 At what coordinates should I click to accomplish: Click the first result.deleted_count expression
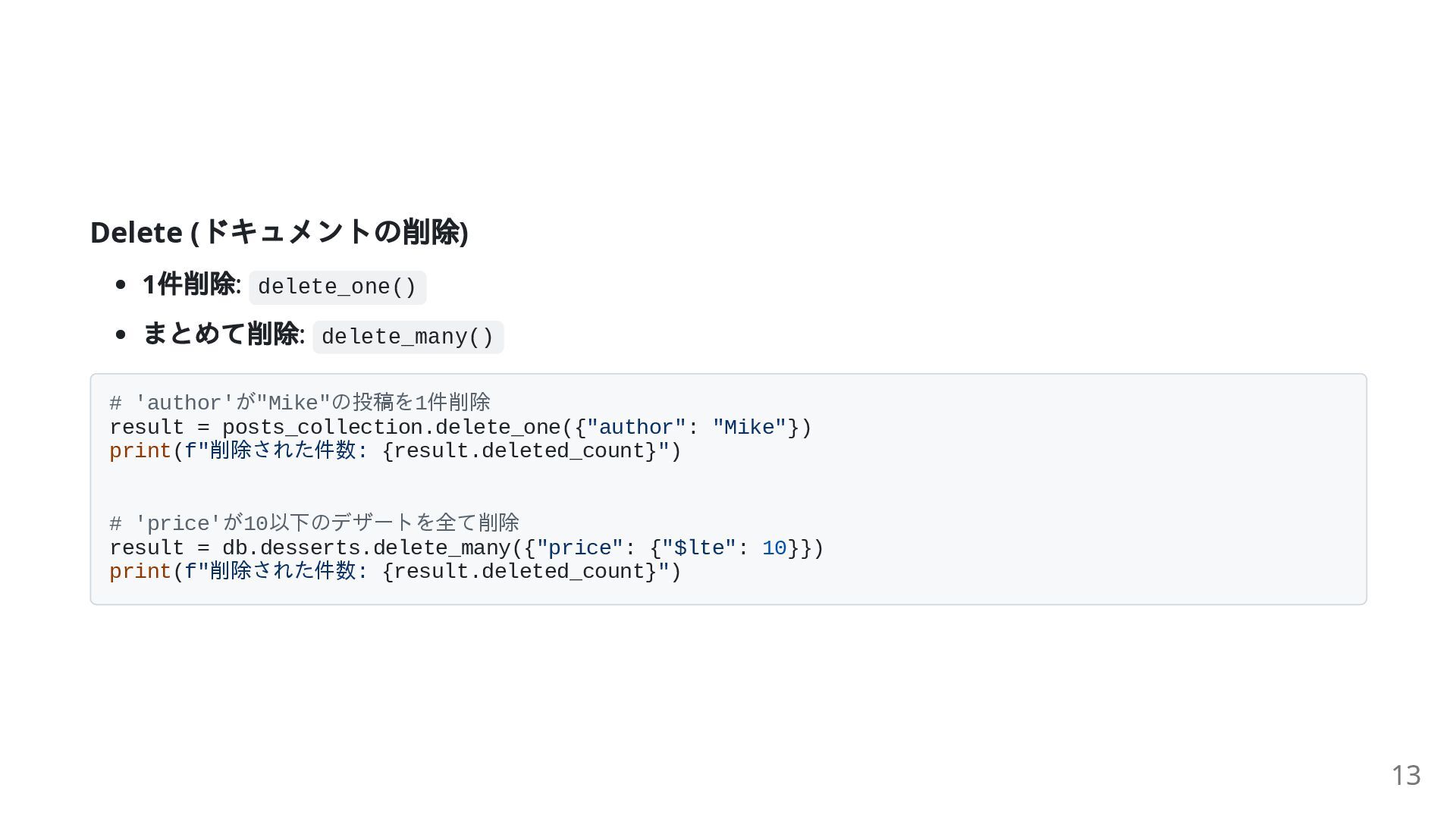coord(519,451)
